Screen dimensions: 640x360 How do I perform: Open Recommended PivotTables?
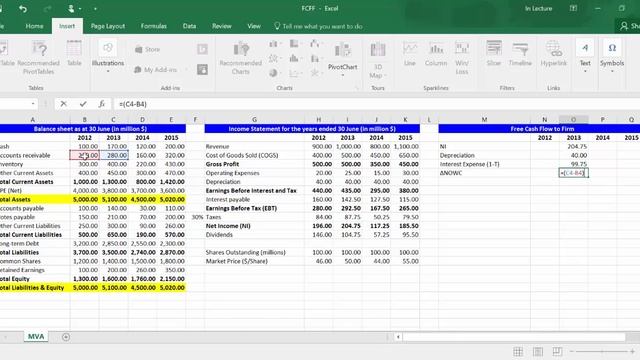pos(39,58)
